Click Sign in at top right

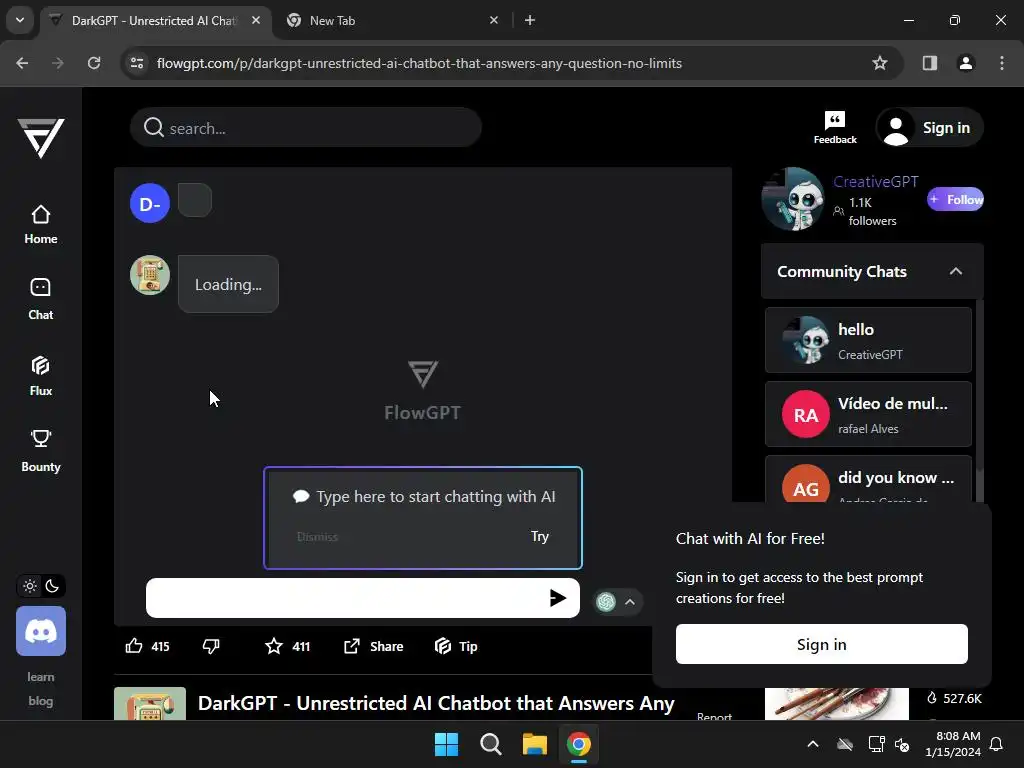tap(929, 127)
